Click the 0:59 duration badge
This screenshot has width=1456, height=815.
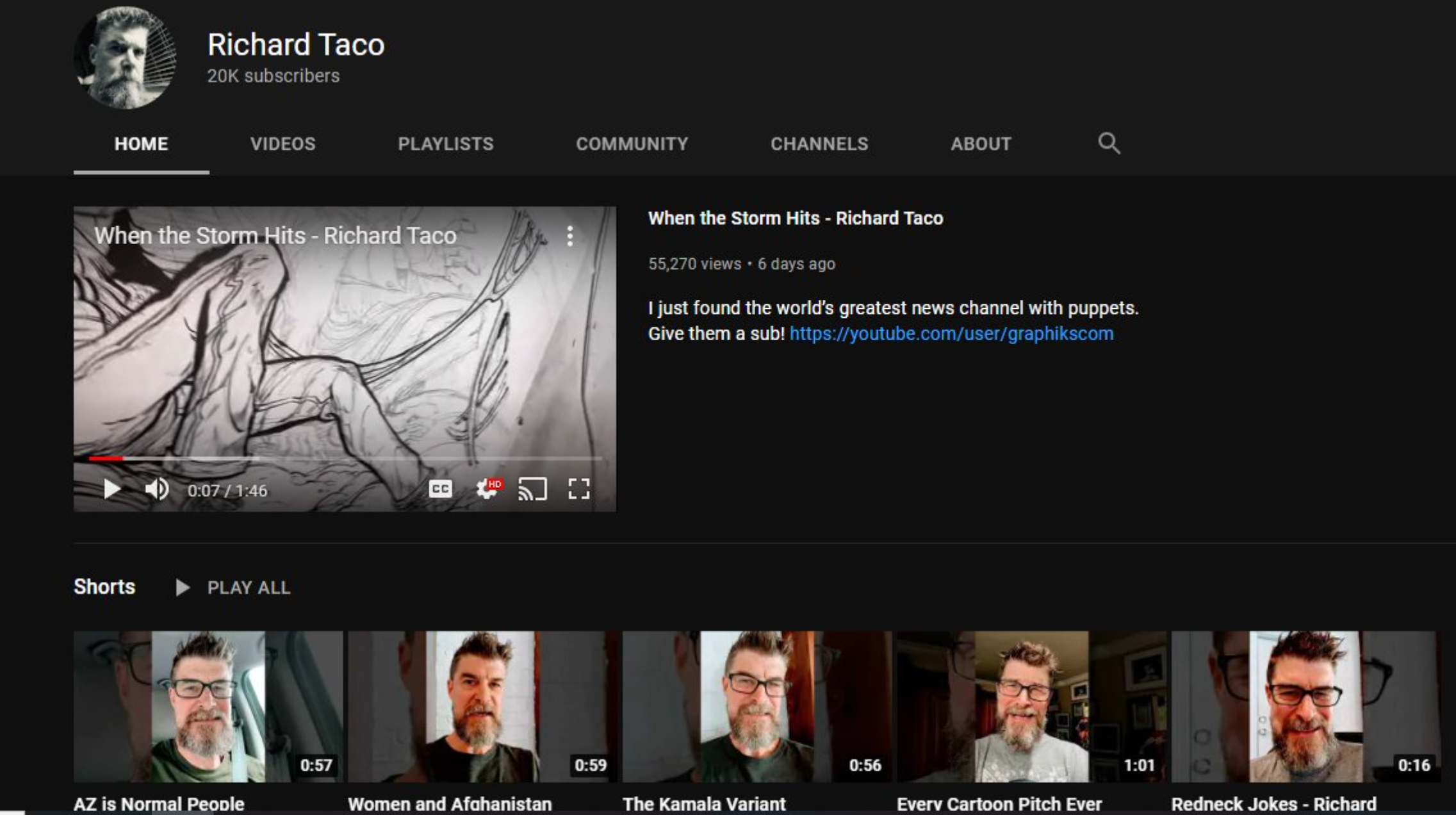(x=591, y=765)
